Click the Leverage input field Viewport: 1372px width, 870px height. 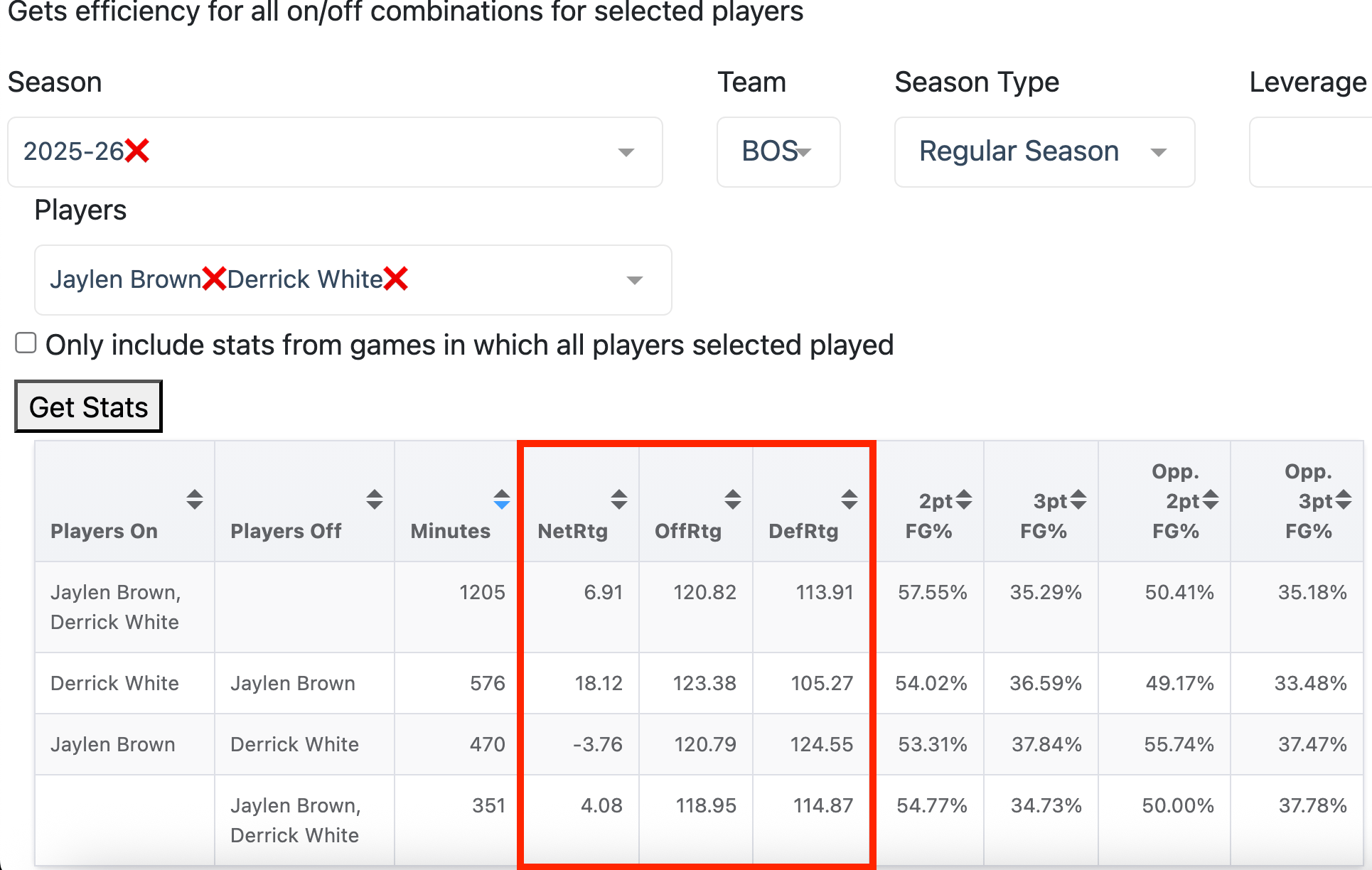click(1312, 152)
